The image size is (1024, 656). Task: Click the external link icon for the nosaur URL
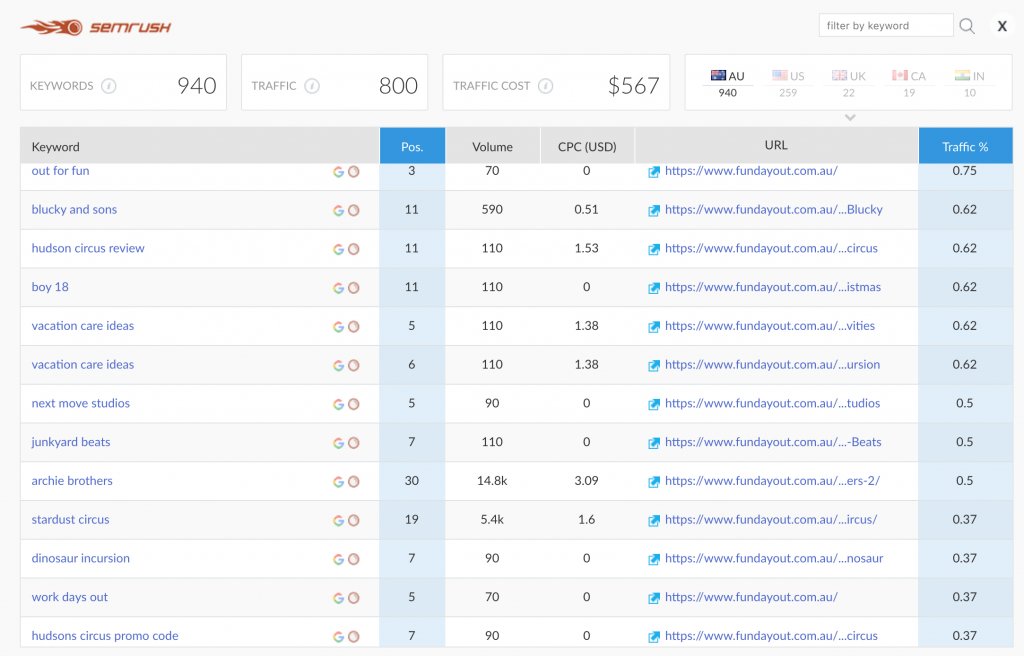pos(654,559)
